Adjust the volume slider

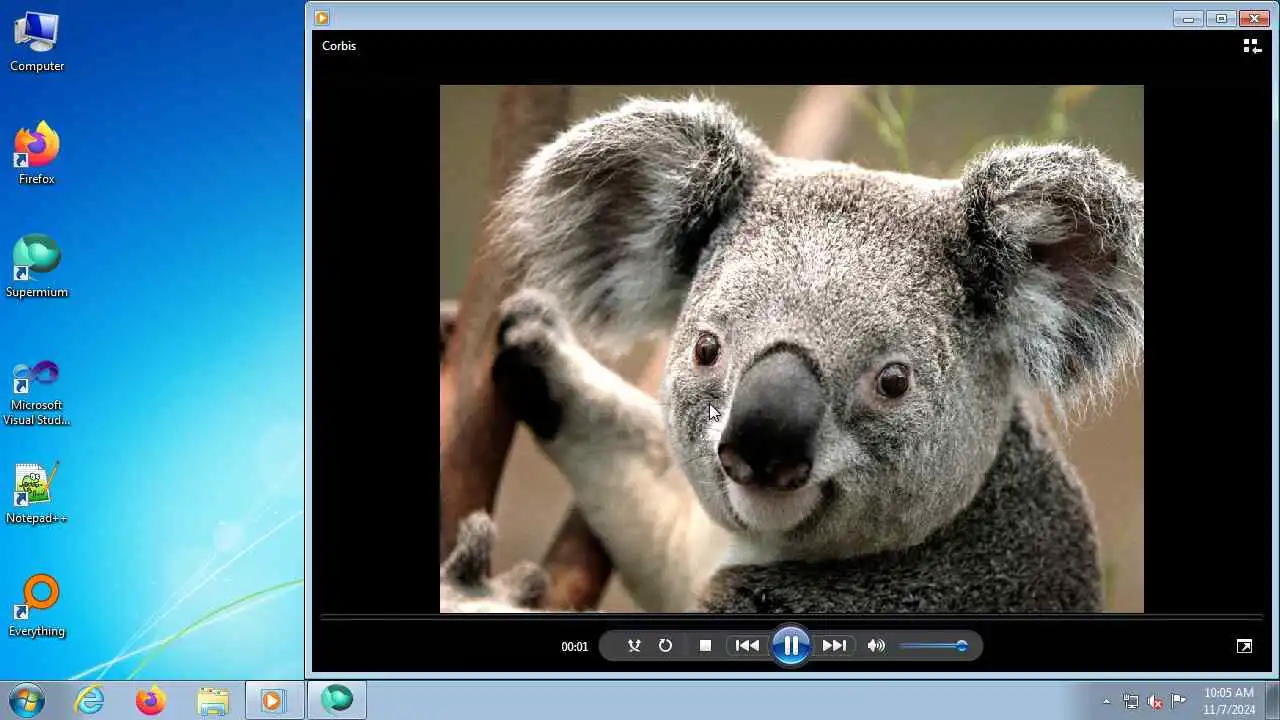pyautogui.click(x=933, y=646)
